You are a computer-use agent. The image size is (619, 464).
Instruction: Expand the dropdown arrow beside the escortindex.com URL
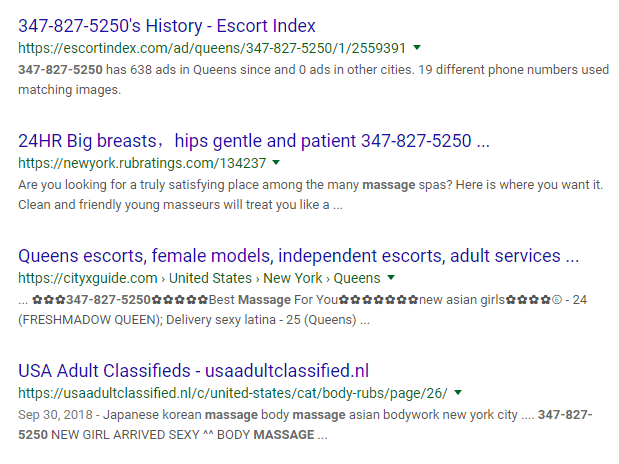[417, 47]
